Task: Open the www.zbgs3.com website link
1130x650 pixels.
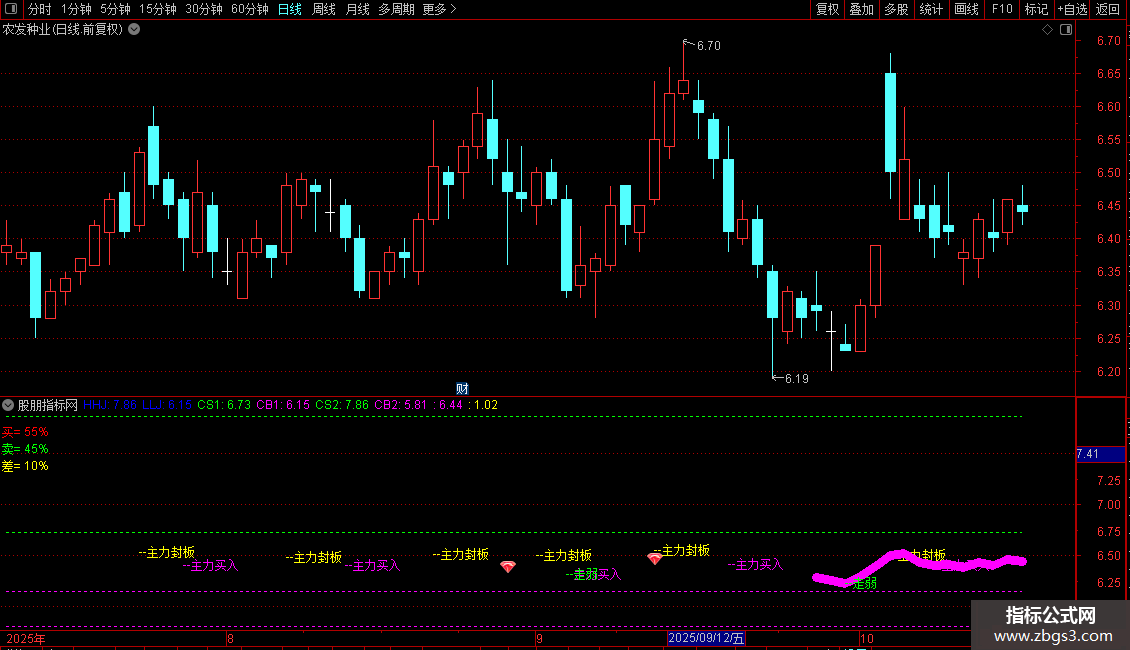Action: click(x=1053, y=636)
